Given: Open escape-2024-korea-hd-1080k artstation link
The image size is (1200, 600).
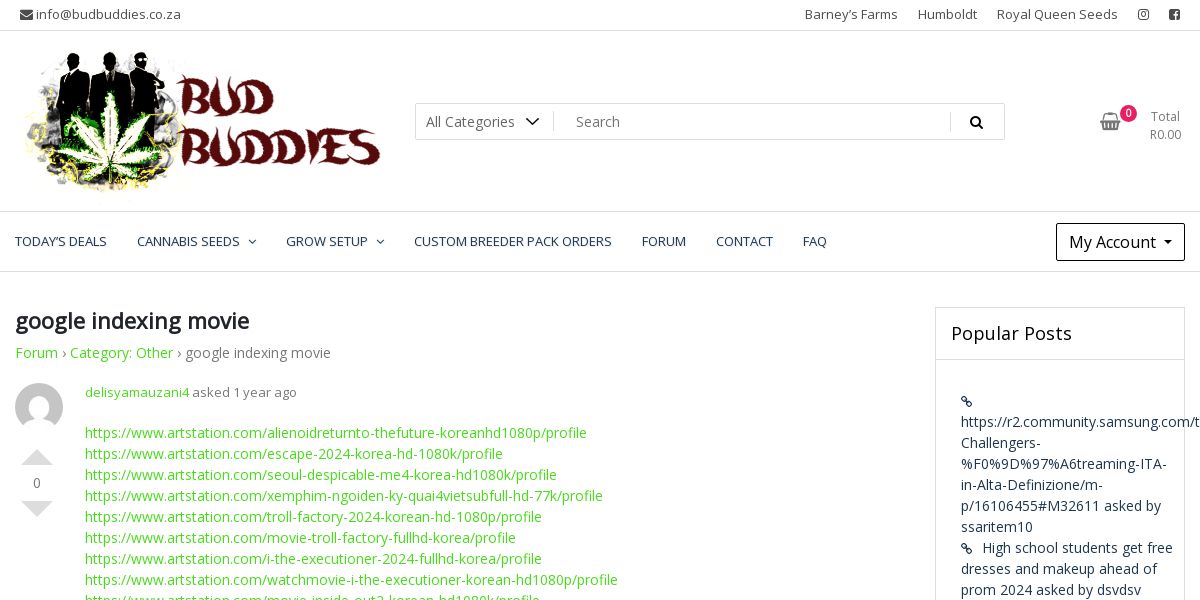Looking at the screenshot, I should coord(294,454).
